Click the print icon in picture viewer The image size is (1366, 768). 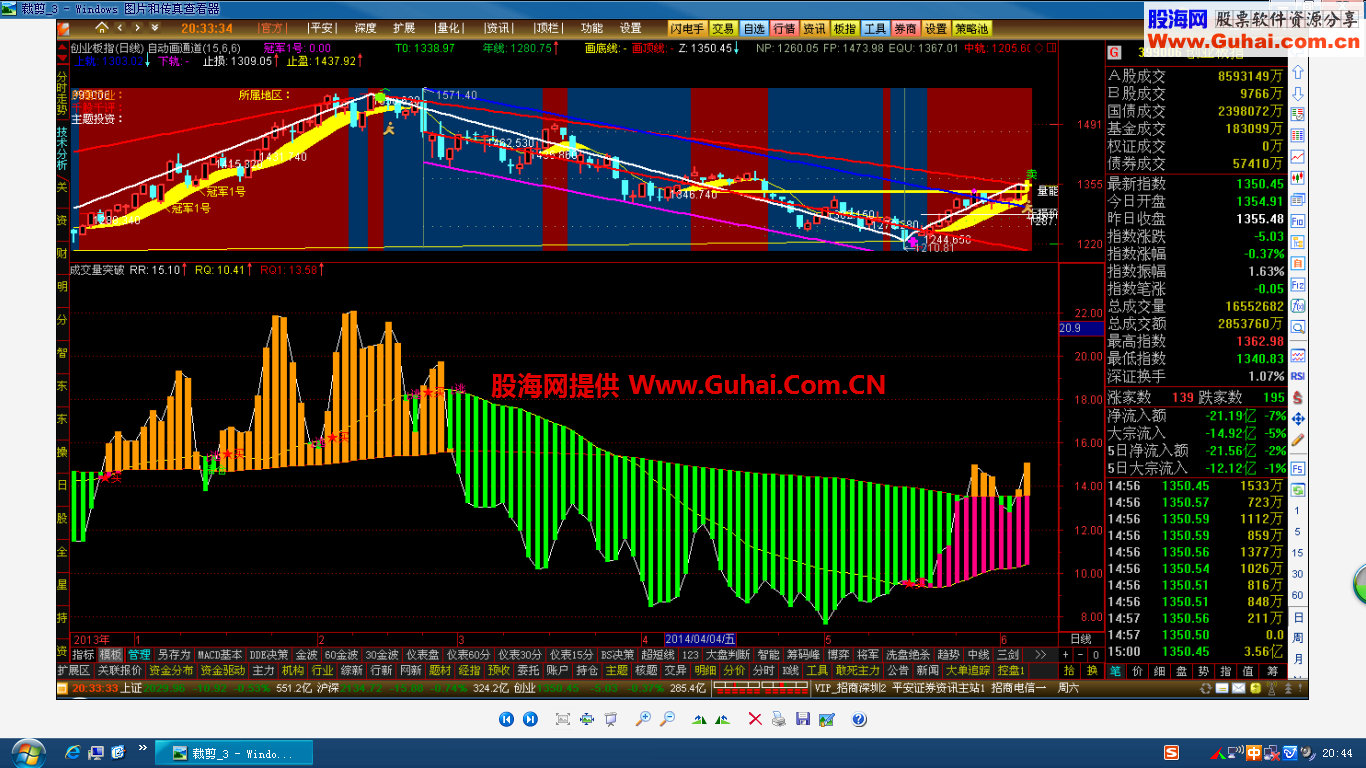coord(777,719)
